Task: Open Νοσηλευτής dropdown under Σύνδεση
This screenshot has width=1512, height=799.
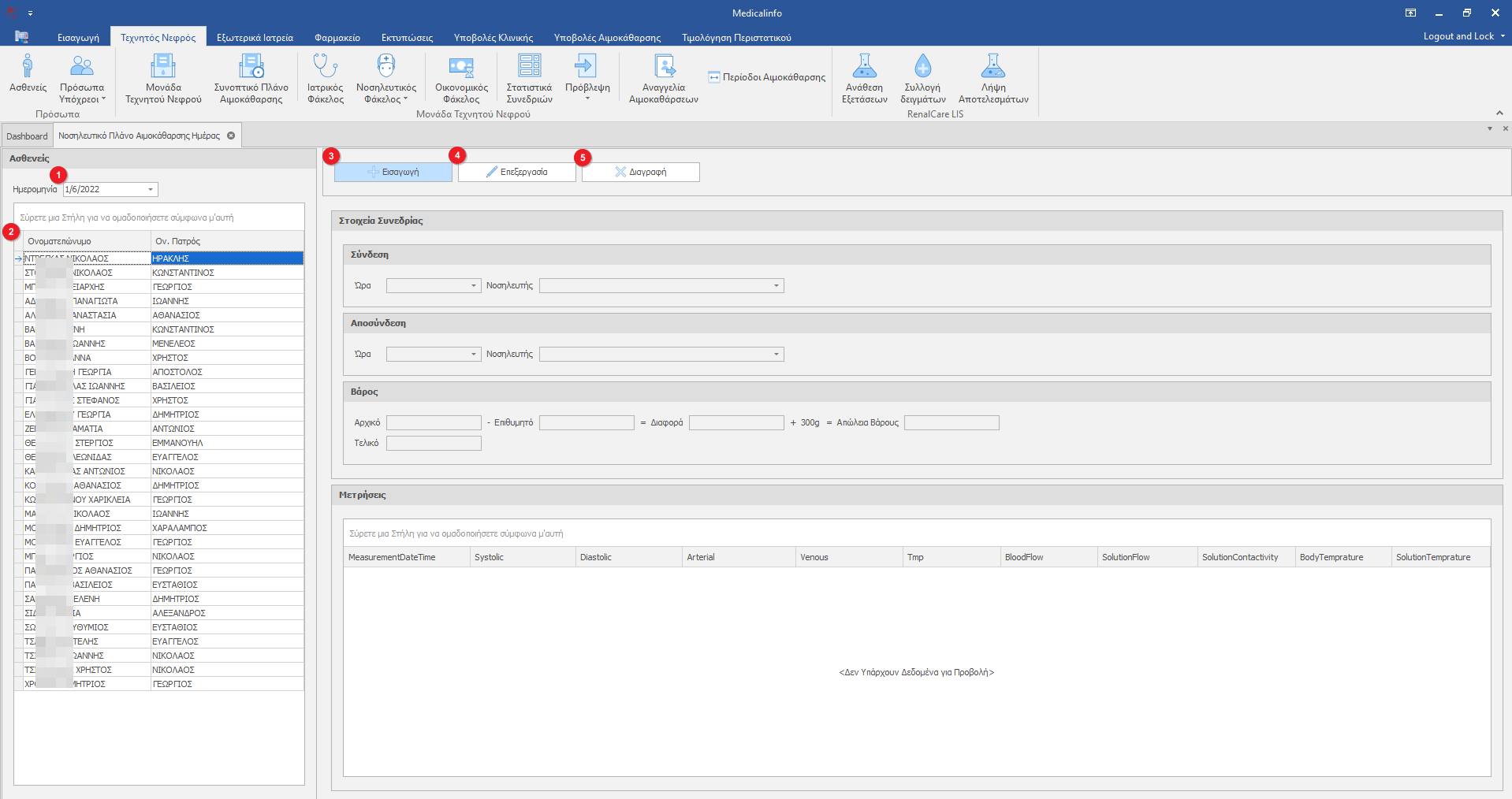Action: tap(776, 286)
